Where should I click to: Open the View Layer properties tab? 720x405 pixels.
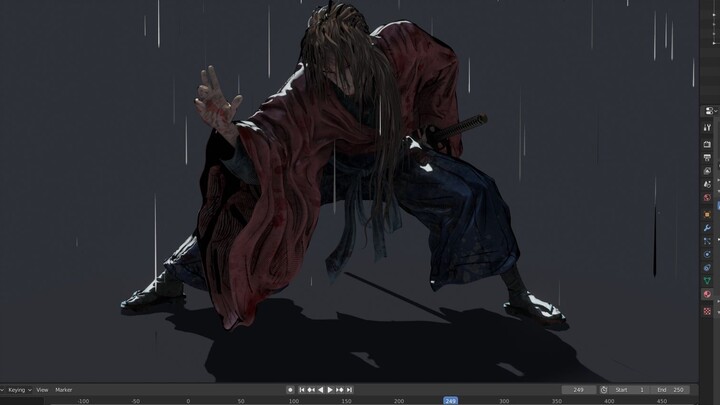point(707,171)
